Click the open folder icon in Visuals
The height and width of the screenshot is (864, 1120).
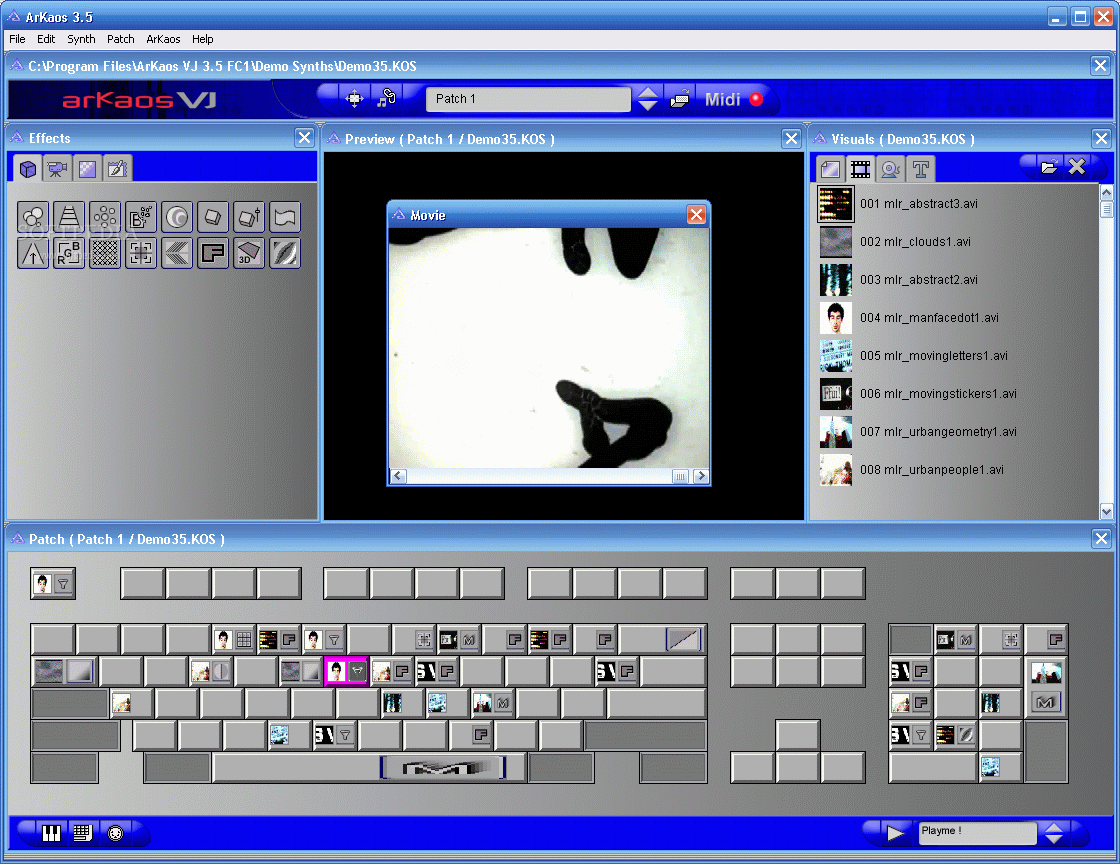coord(1049,167)
